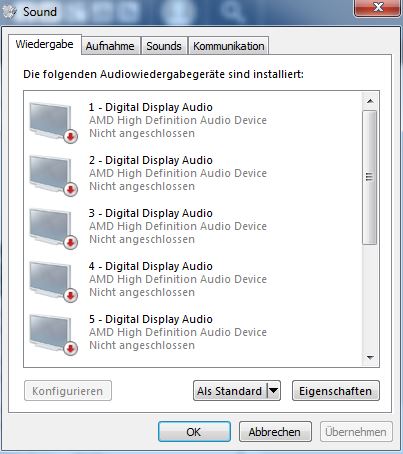Set device using Als Standard button
The height and width of the screenshot is (454, 403).
(230, 391)
